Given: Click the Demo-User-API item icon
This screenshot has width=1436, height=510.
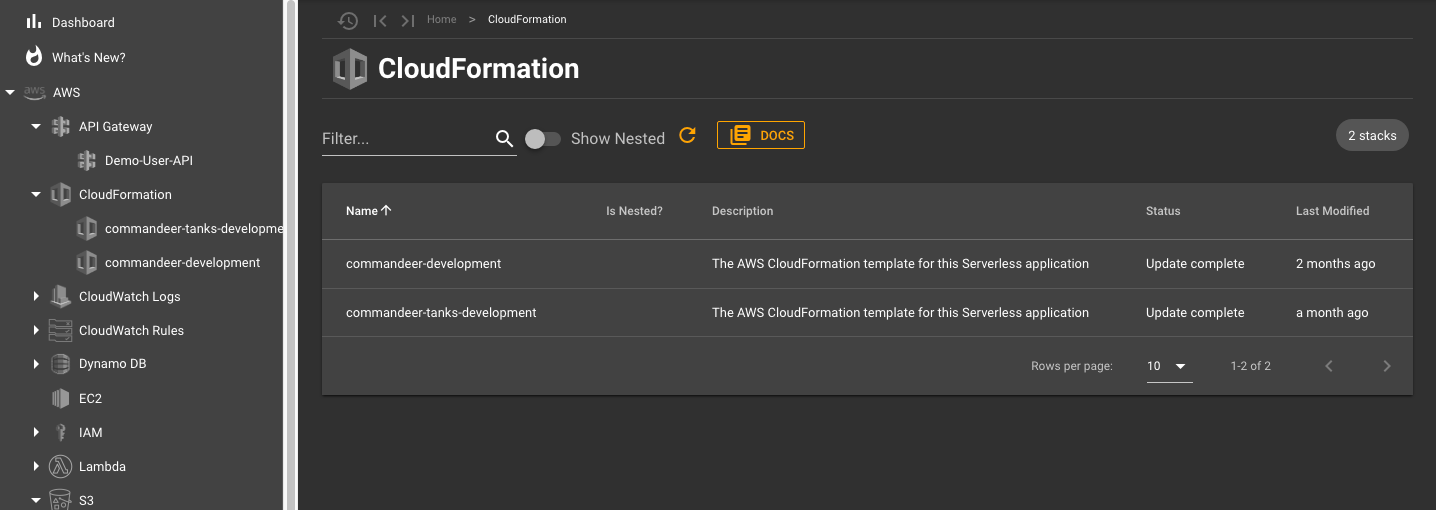Looking at the screenshot, I should 87,160.
